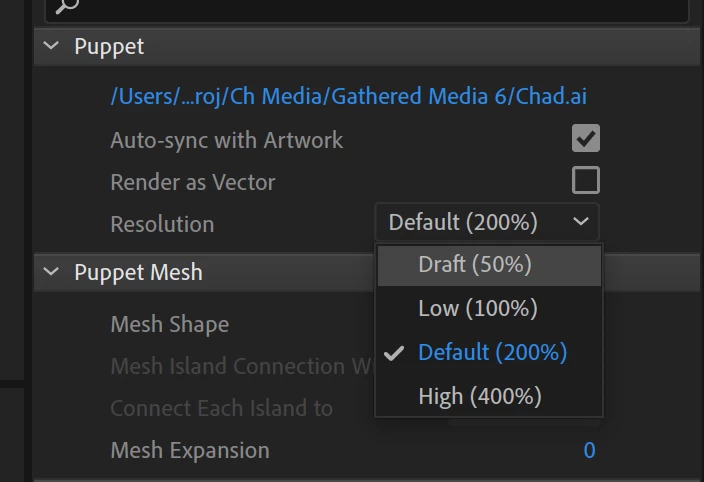Viewport: 704px width, 482px height.
Task: Open the Chad.ai artwork file path link
Action: pyautogui.click(x=348, y=96)
